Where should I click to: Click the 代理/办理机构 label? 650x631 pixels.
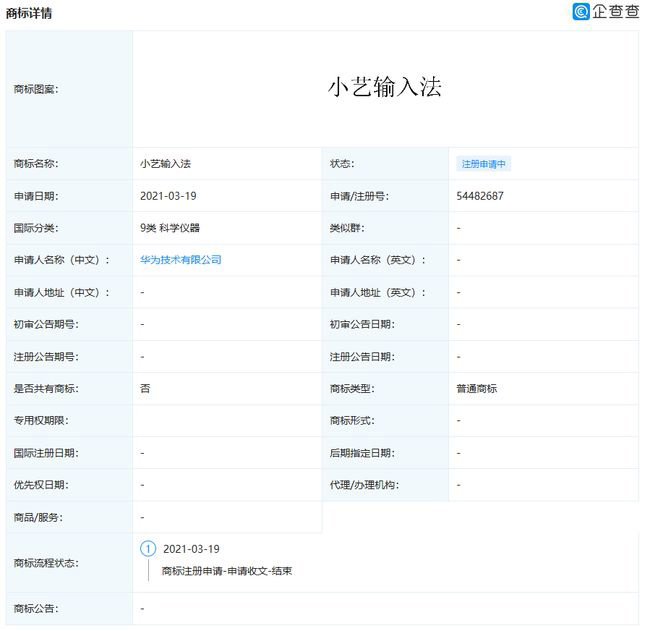tap(364, 485)
